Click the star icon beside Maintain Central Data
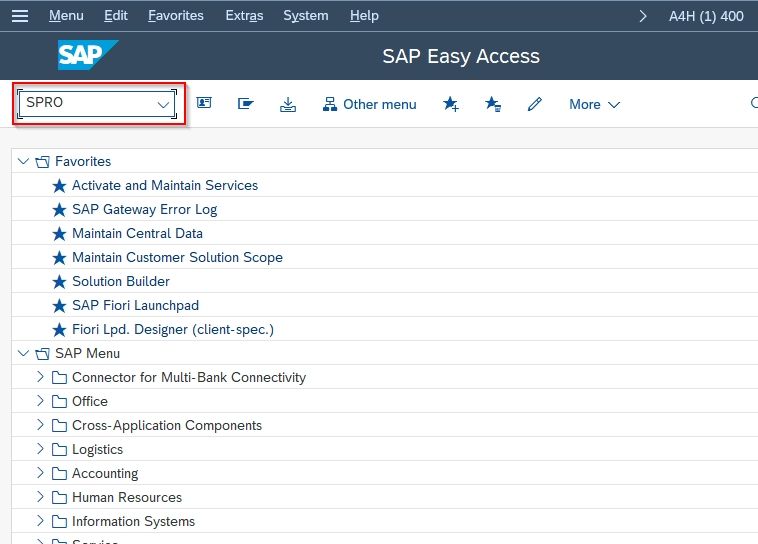 tap(59, 234)
